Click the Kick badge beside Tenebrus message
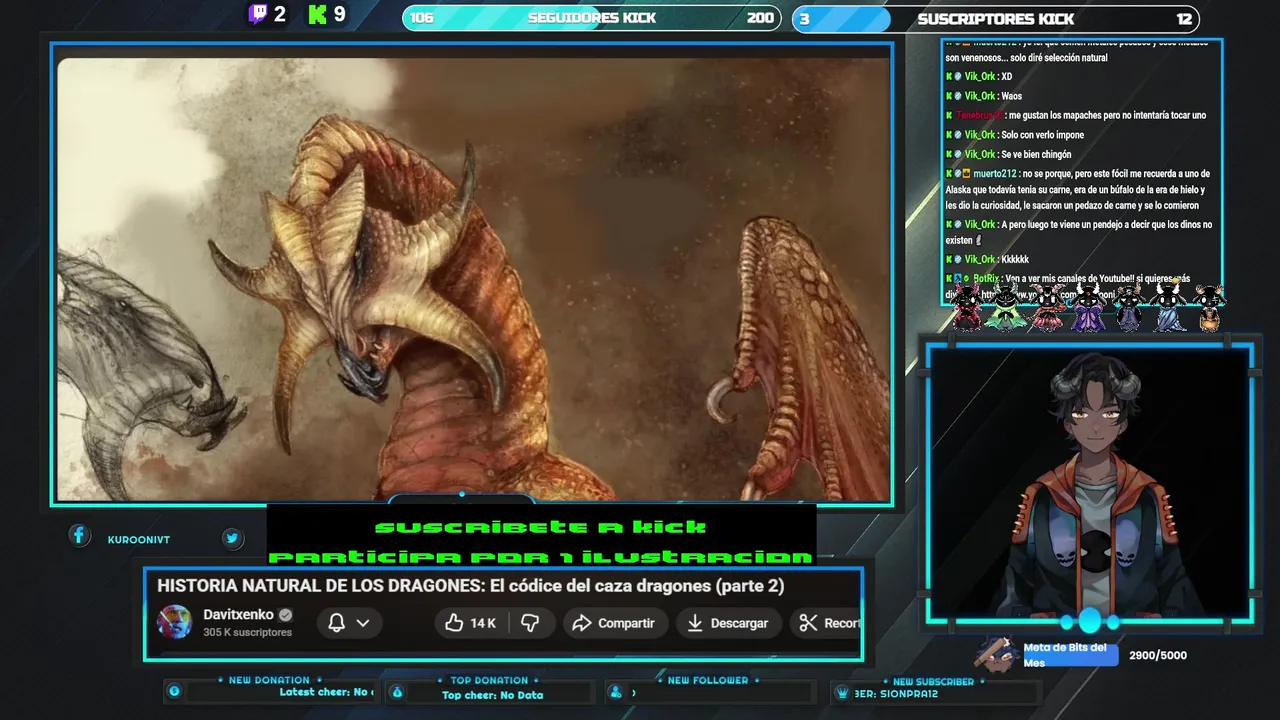 tap(949, 115)
